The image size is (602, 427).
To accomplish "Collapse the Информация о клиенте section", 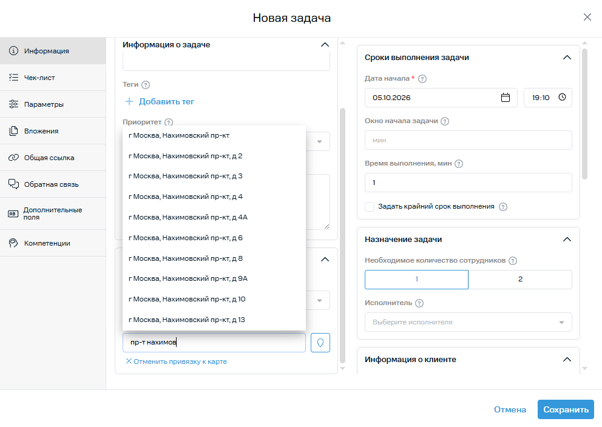I will click(x=567, y=359).
